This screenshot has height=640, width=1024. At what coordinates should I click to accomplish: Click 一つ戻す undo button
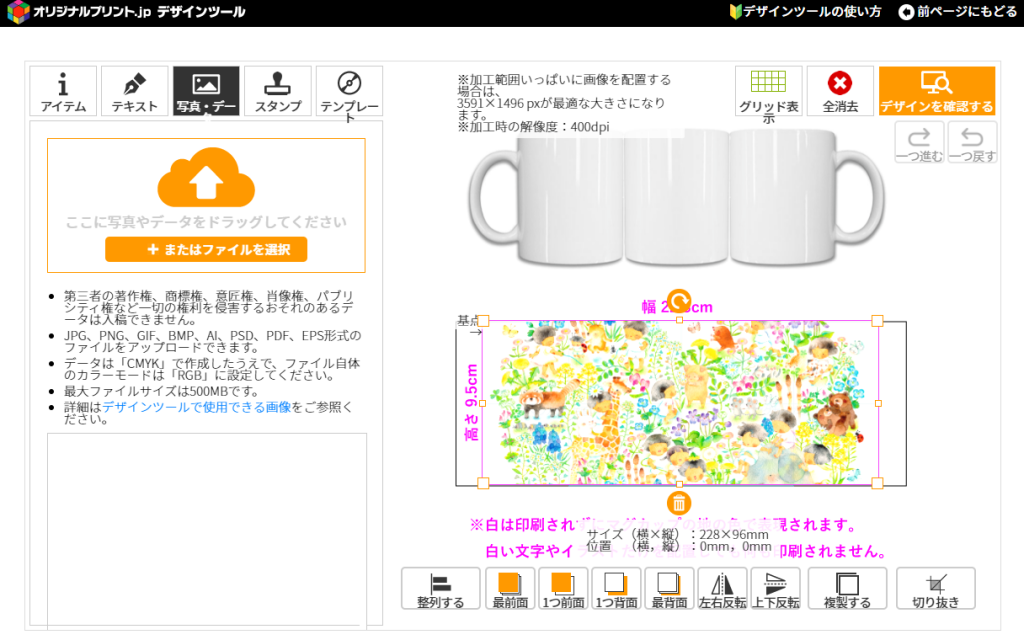pos(972,142)
